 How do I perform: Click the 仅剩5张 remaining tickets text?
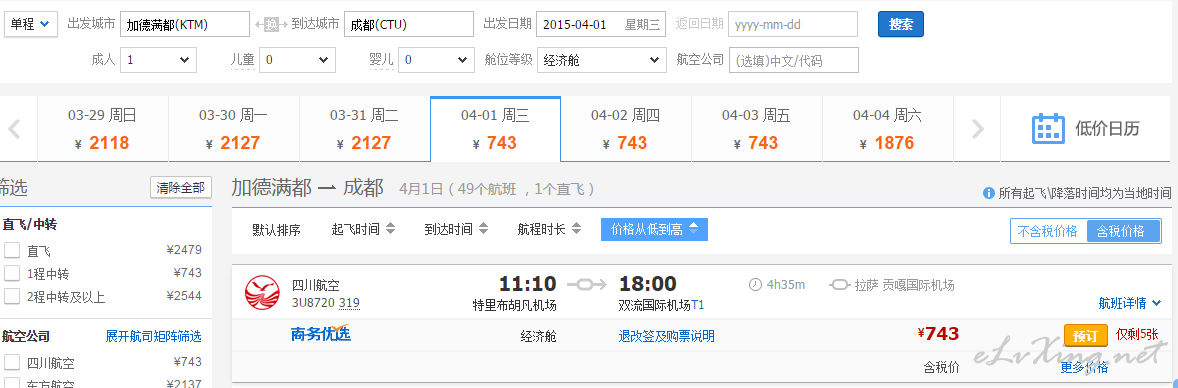(x=1137, y=335)
